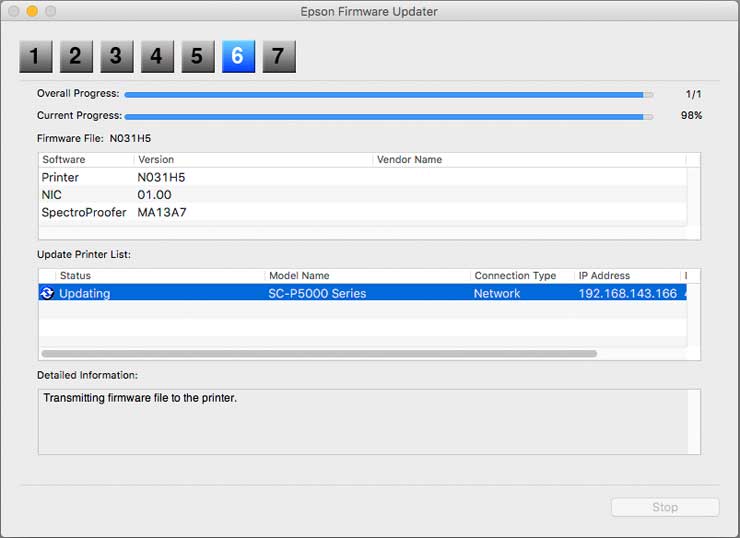Screen dimensions: 740x538
Task: Click IP address 192.168.143.166
Action: [x=628, y=294]
